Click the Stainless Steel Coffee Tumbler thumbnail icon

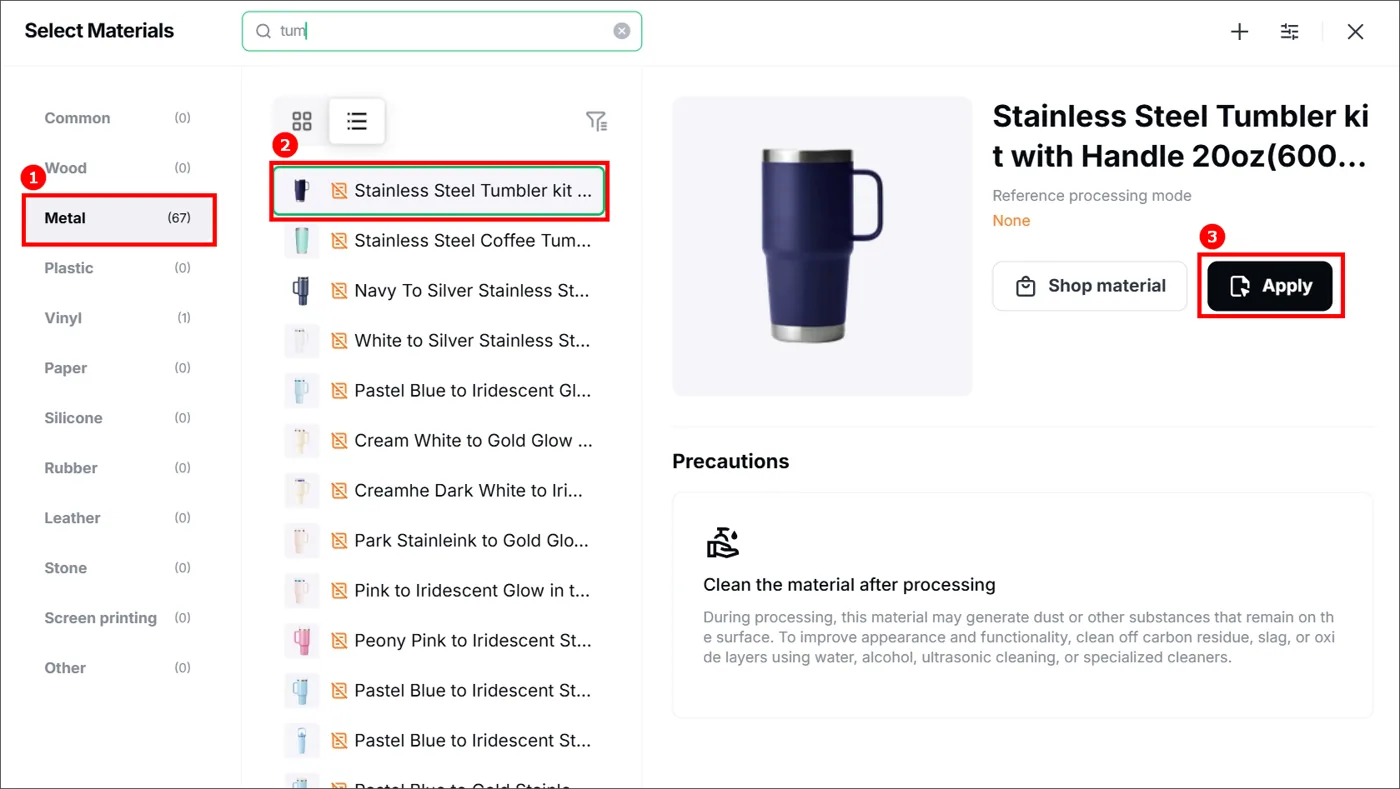(301, 240)
